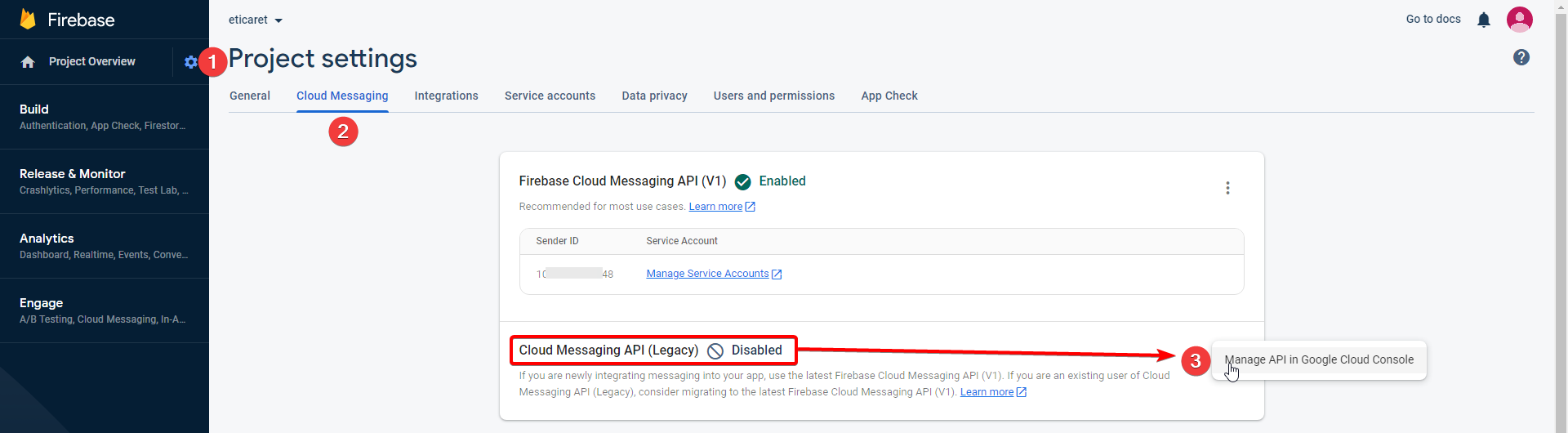Click the Project settings page title
This screenshot has width=1568, height=433.
click(323, 59)
